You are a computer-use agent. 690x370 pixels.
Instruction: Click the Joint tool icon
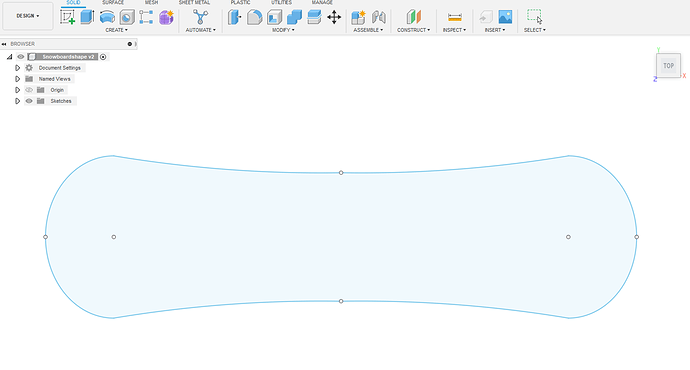[x=378, y=17]
